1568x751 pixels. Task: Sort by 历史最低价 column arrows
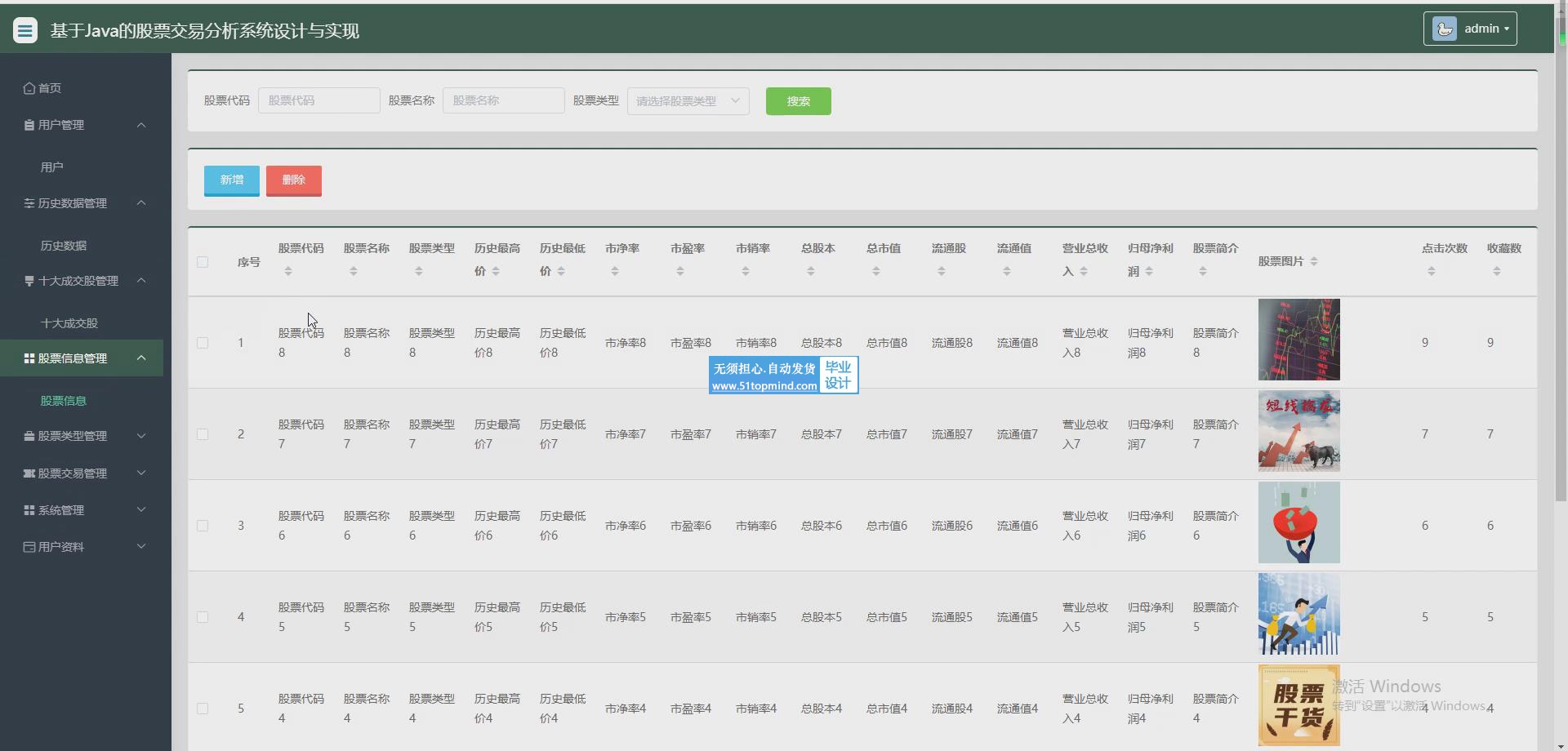tap(561, 271)
